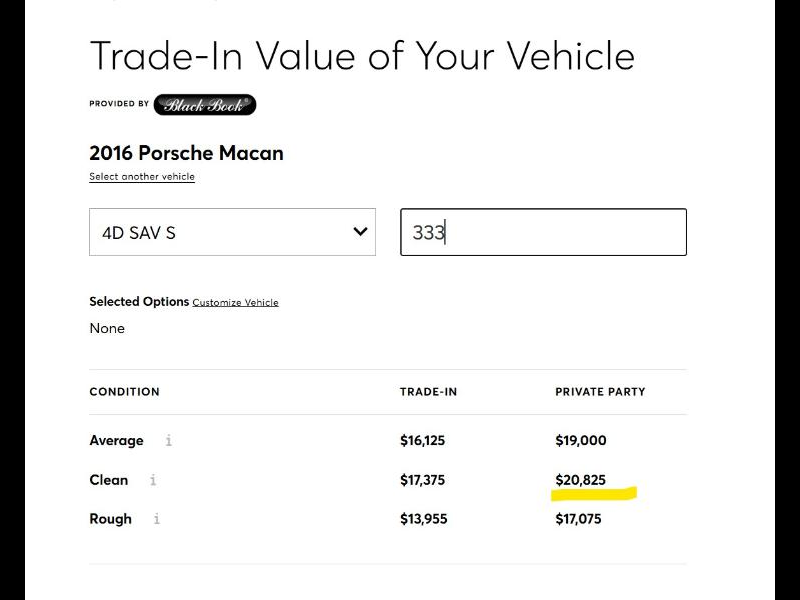Image resolution: width=800 pixels, height=600 pixels.
Task: Click the info icon next to Clean
Action: click(152, 480)
